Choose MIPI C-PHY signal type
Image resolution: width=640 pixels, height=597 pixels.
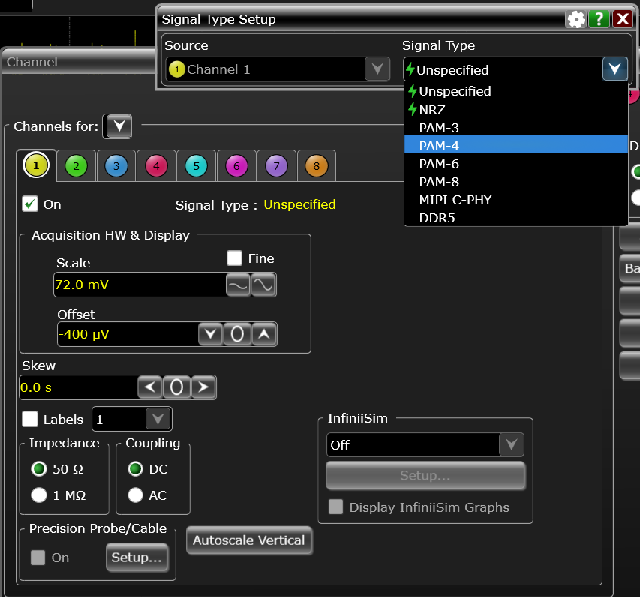516,199
